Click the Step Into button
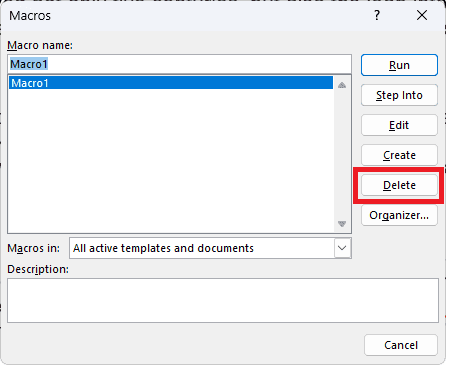Image resolution: width=449 pixels, height=365 pixels. point(399,95)
